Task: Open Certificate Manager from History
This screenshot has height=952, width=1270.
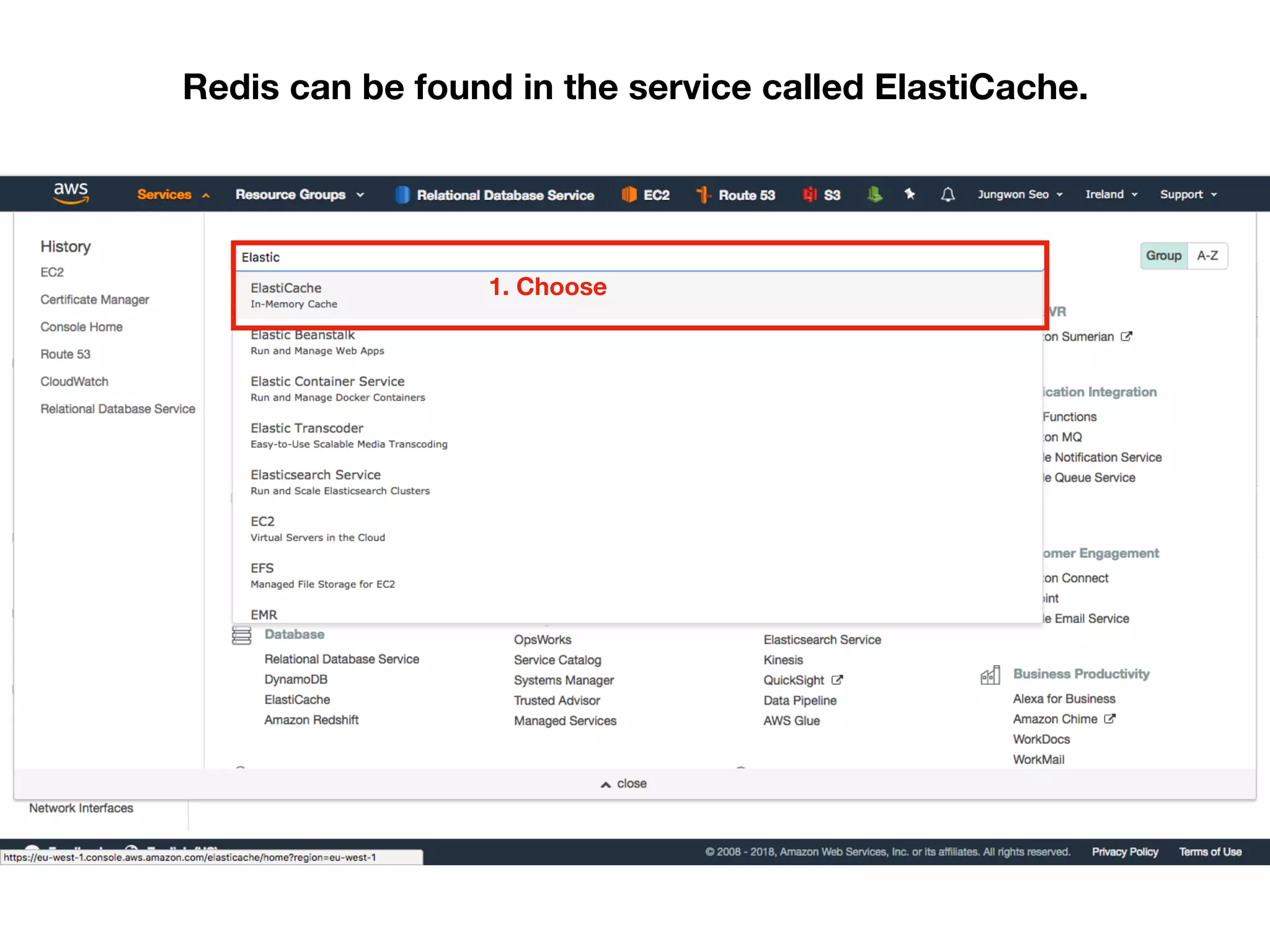Action: tap(95, 300)
